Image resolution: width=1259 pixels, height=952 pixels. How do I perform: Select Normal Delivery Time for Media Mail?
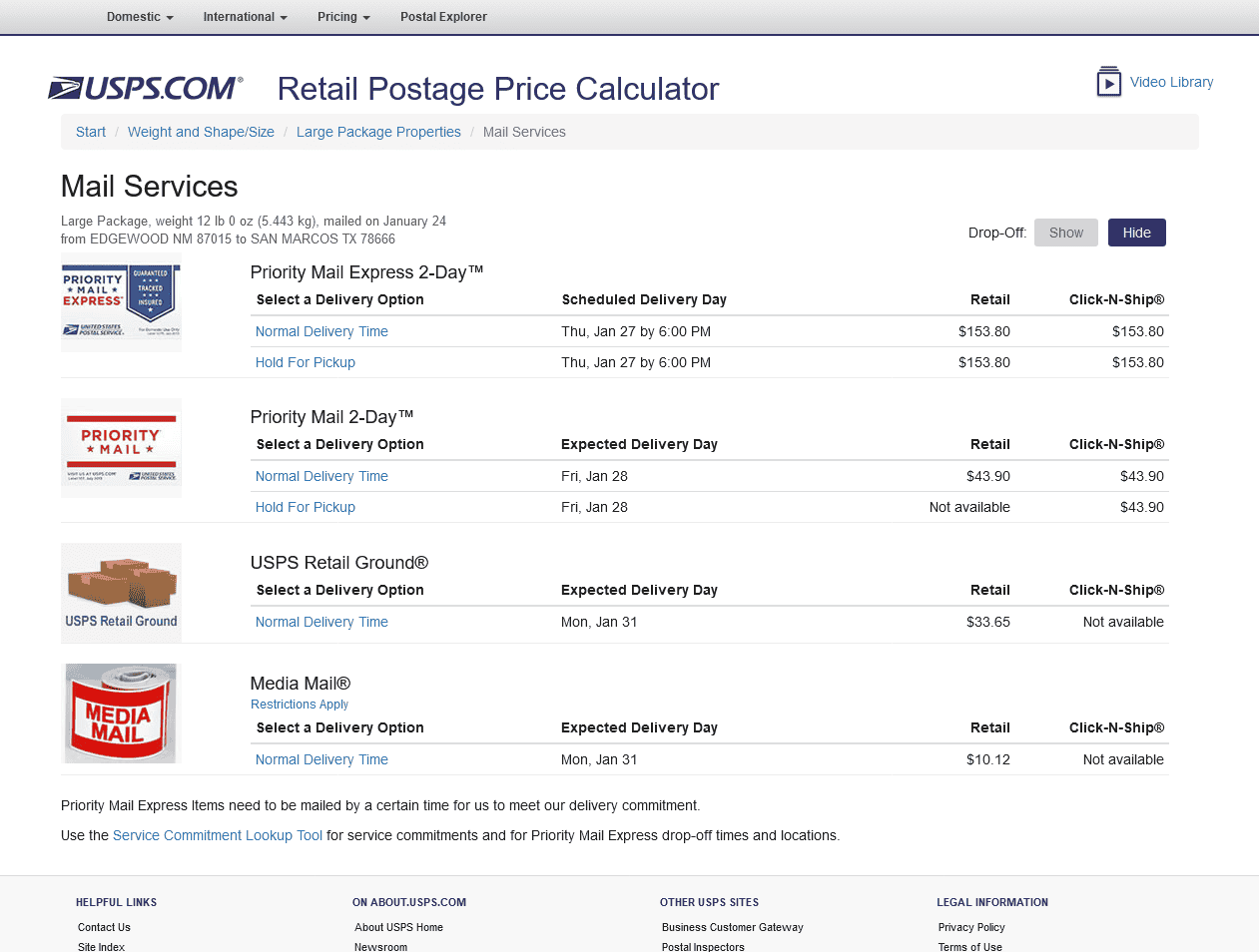321,759
